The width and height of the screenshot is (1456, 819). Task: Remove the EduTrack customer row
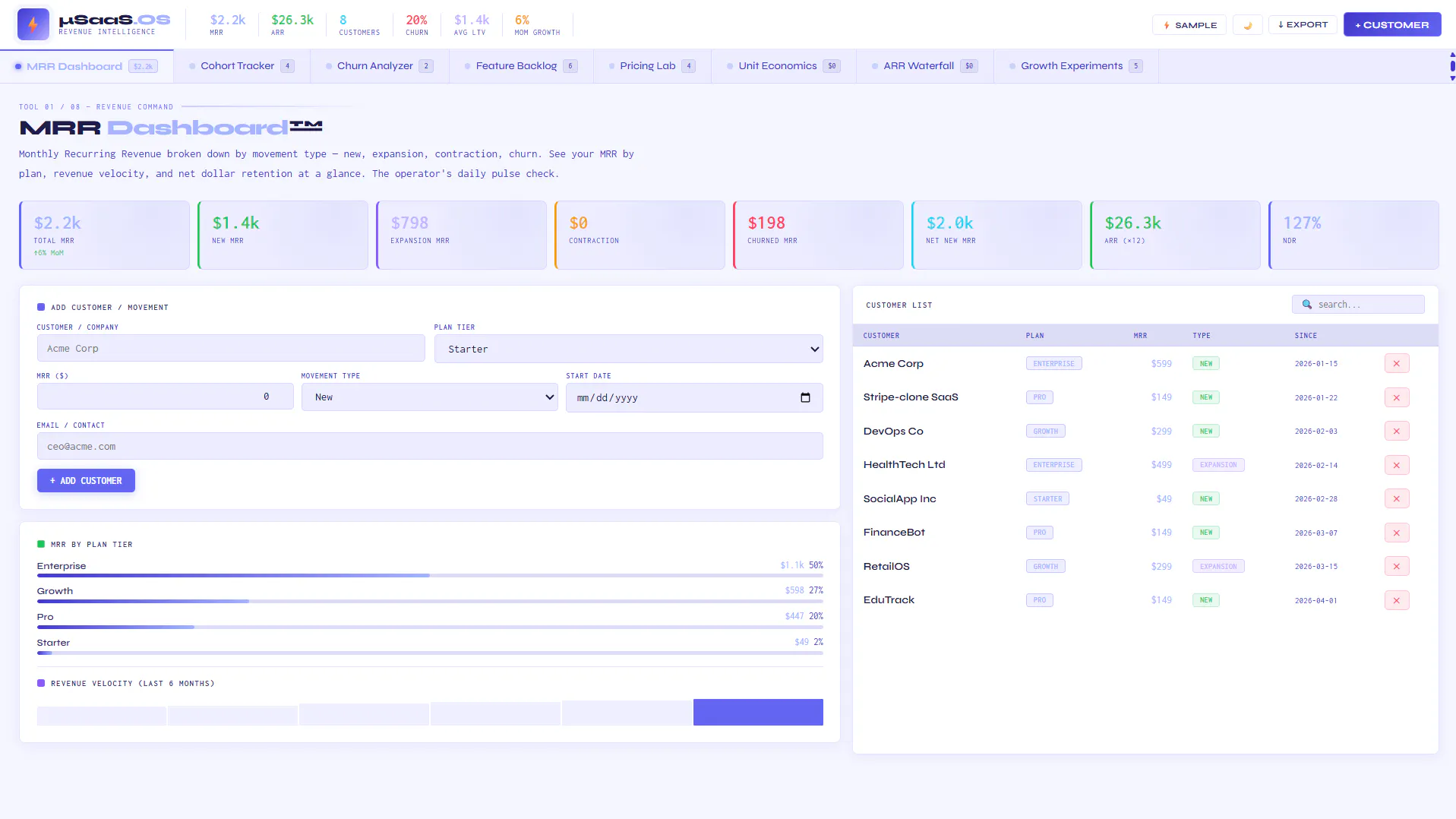click(x=1396, y=600)
